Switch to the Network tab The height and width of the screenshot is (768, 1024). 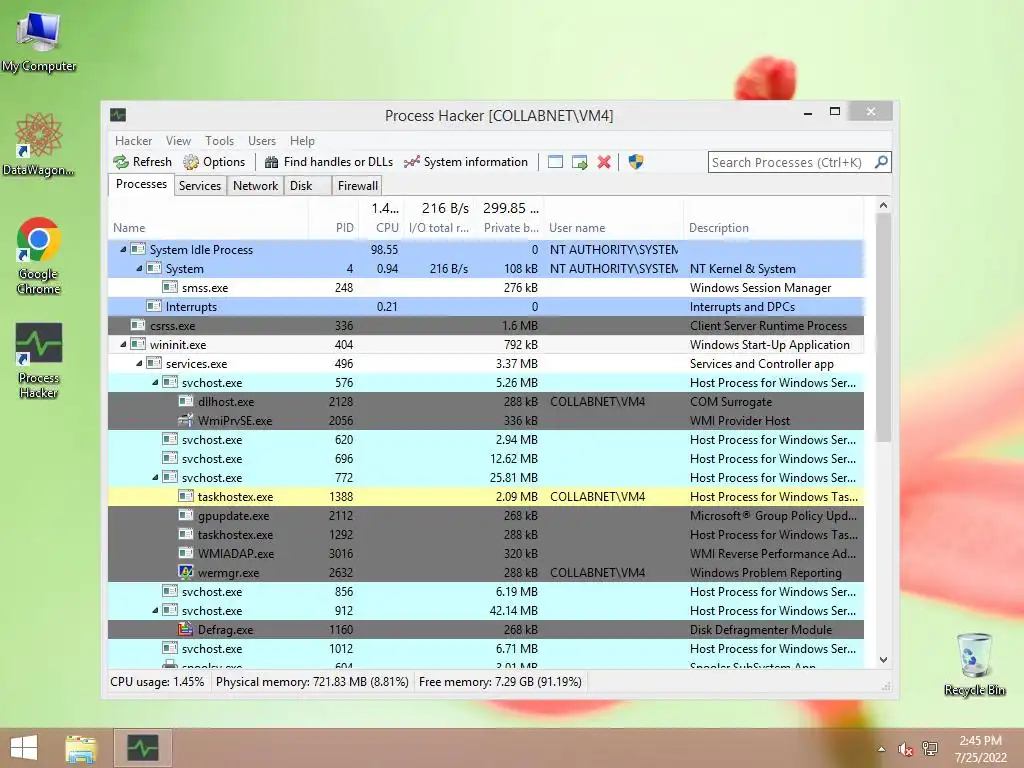pyautogui.click(x=255, y=185)
